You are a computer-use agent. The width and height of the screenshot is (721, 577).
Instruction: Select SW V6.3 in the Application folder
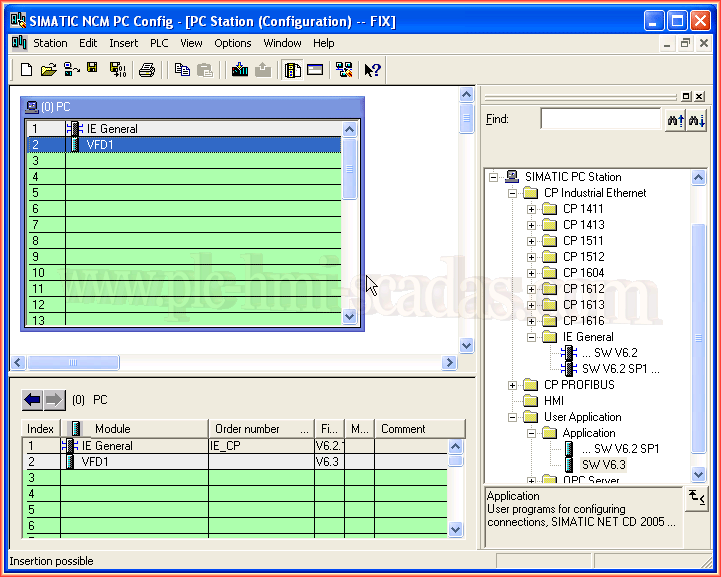[x=603, y=465]
